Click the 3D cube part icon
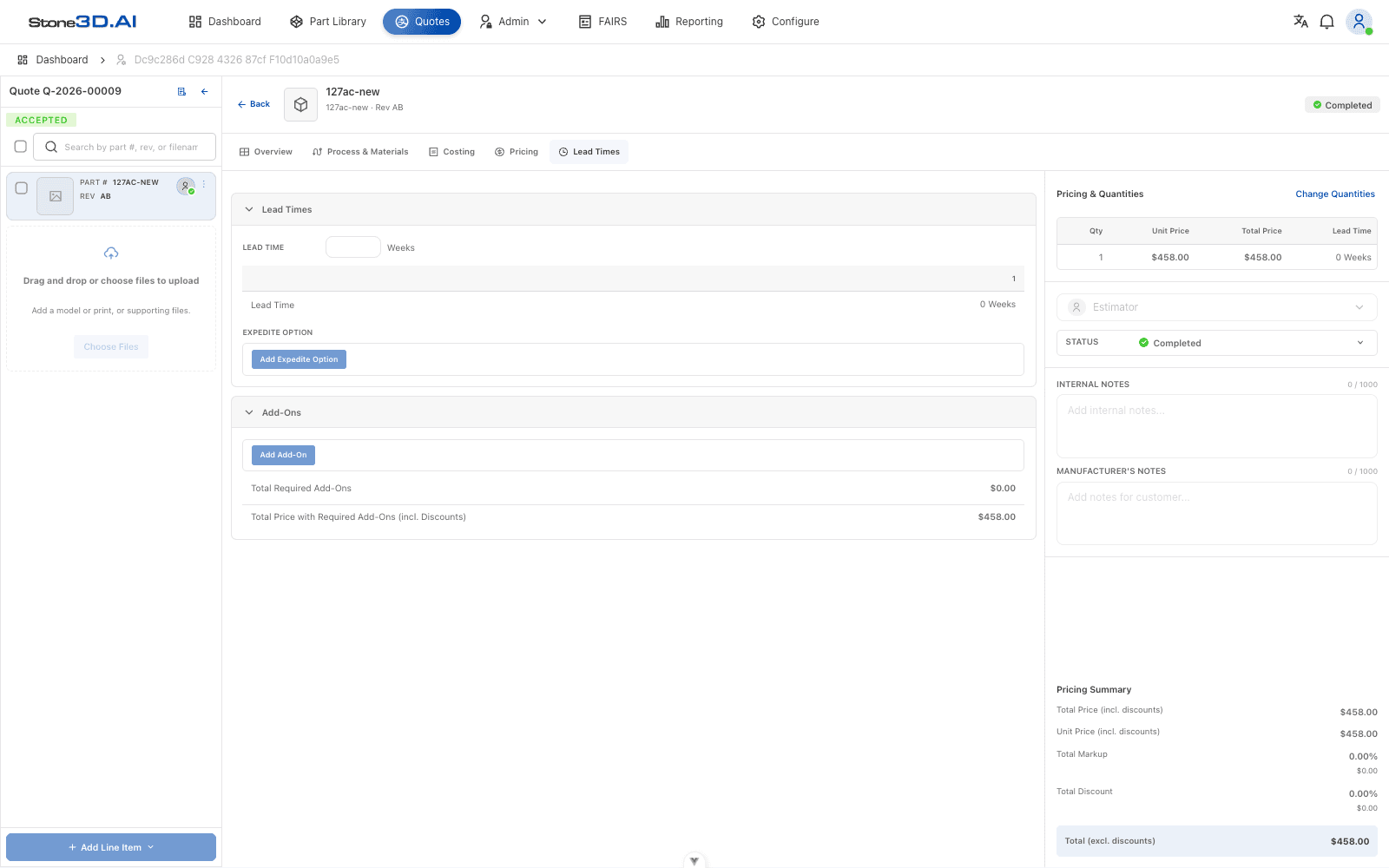This screenshot has width=1389, height=868. coord(300,104)
